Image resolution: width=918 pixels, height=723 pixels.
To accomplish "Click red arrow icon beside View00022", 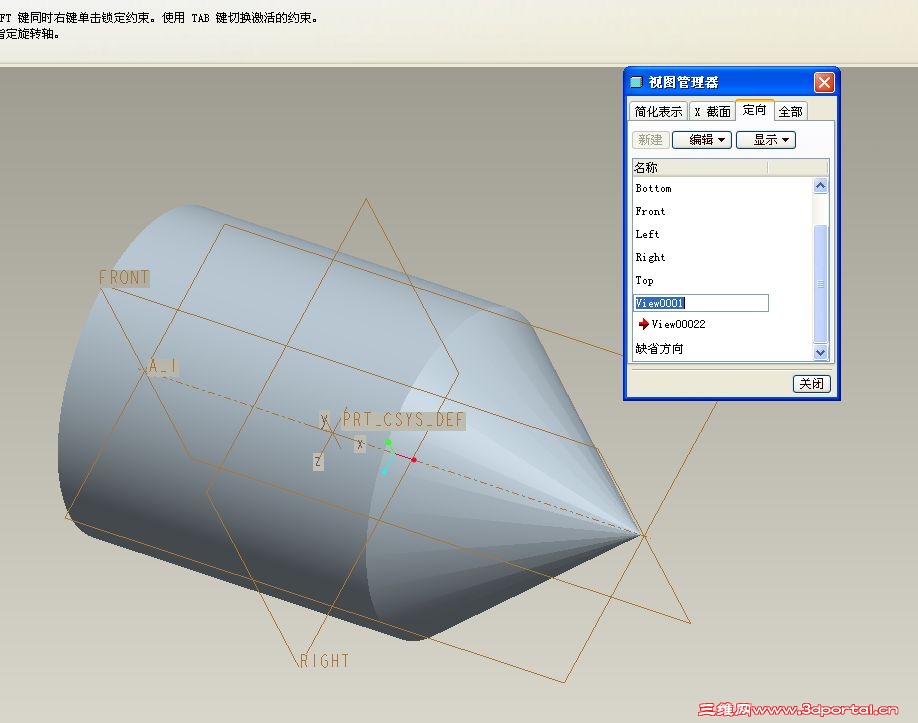I will tap(643, 324).
